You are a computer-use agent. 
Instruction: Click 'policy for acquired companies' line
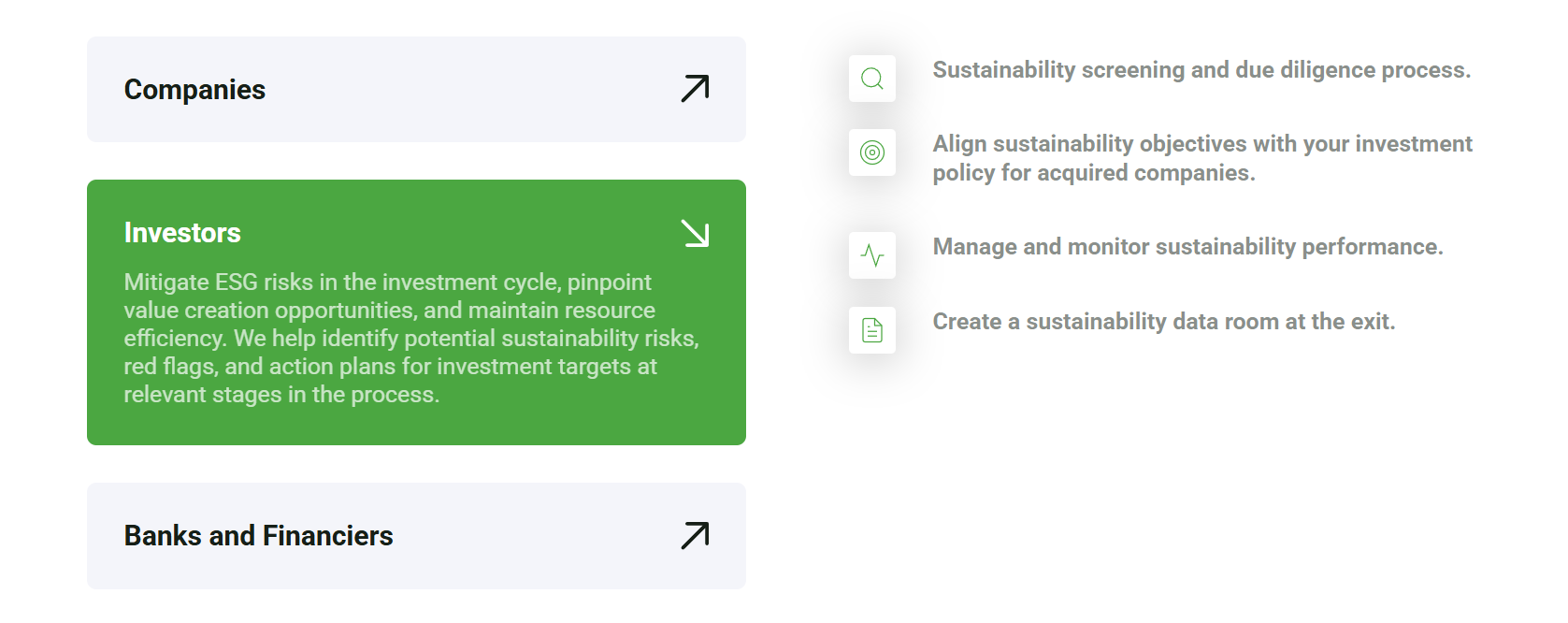tap(1094, 173)
